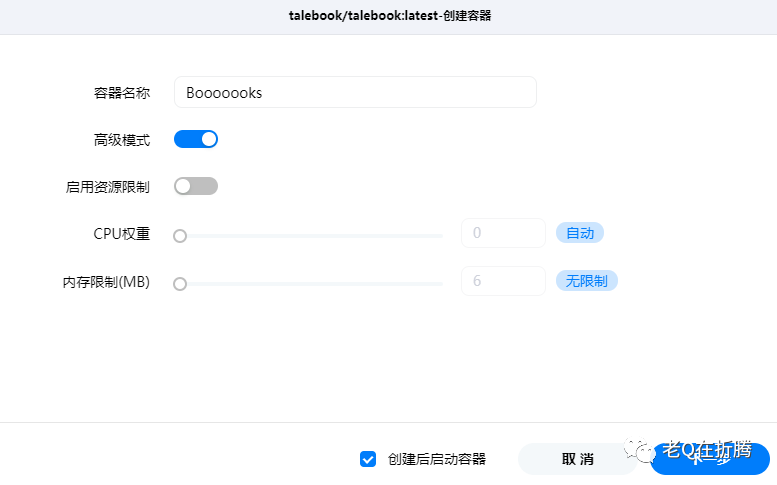
Task: Uncheck the 创建后启动容器 checkbox
Action: point(368,459)
